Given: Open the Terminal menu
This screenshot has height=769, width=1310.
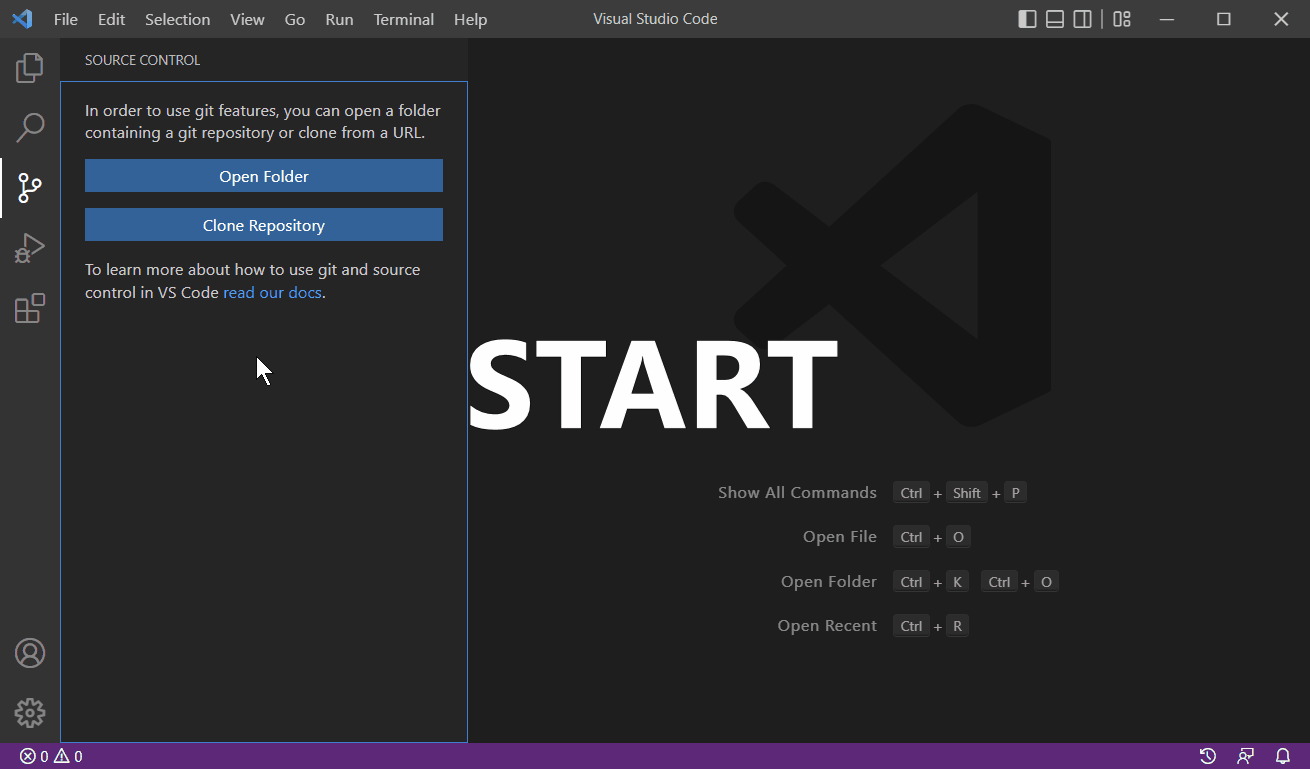Looking at the screenshot, I should point(404,19).
